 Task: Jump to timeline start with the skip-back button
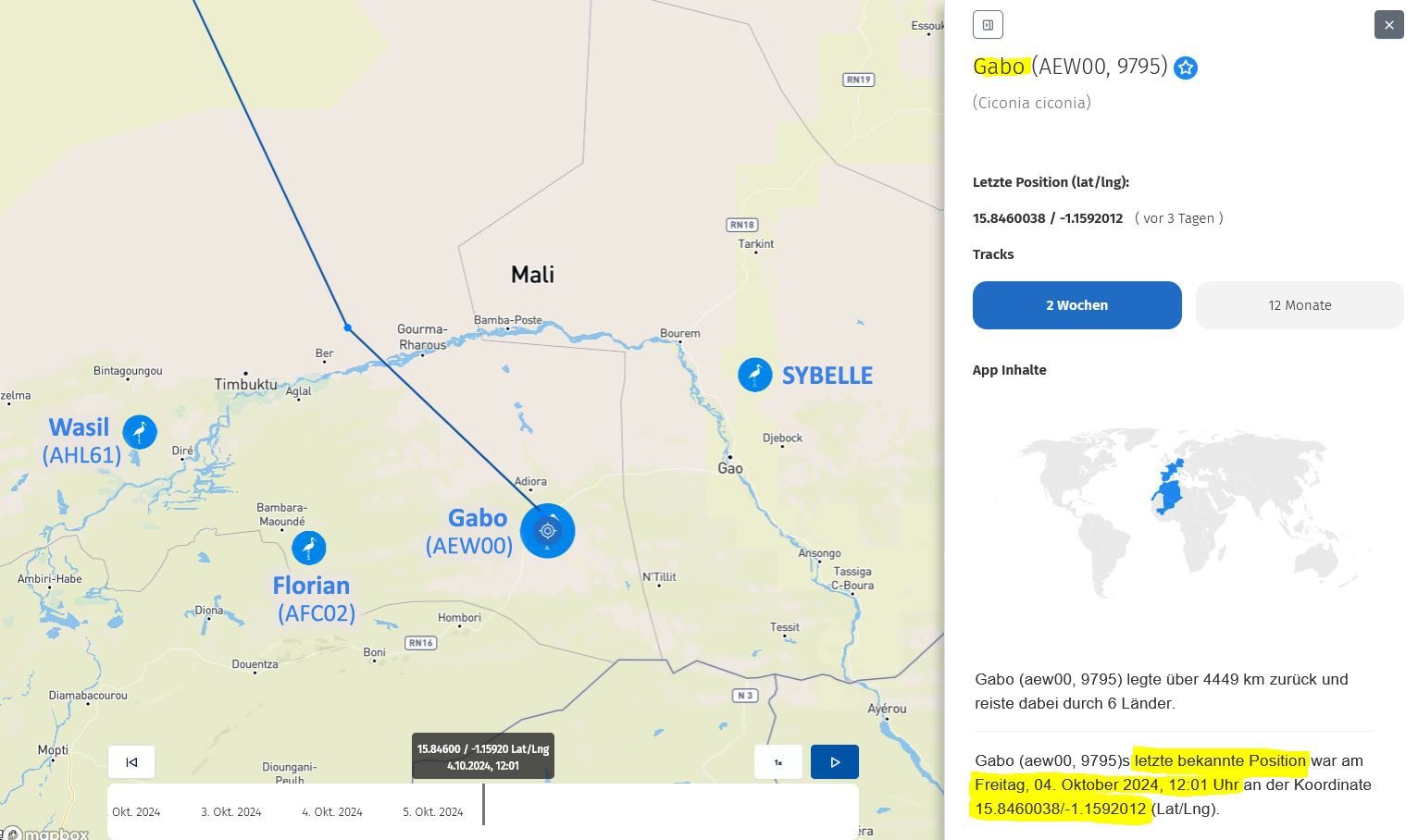[131, 762]
